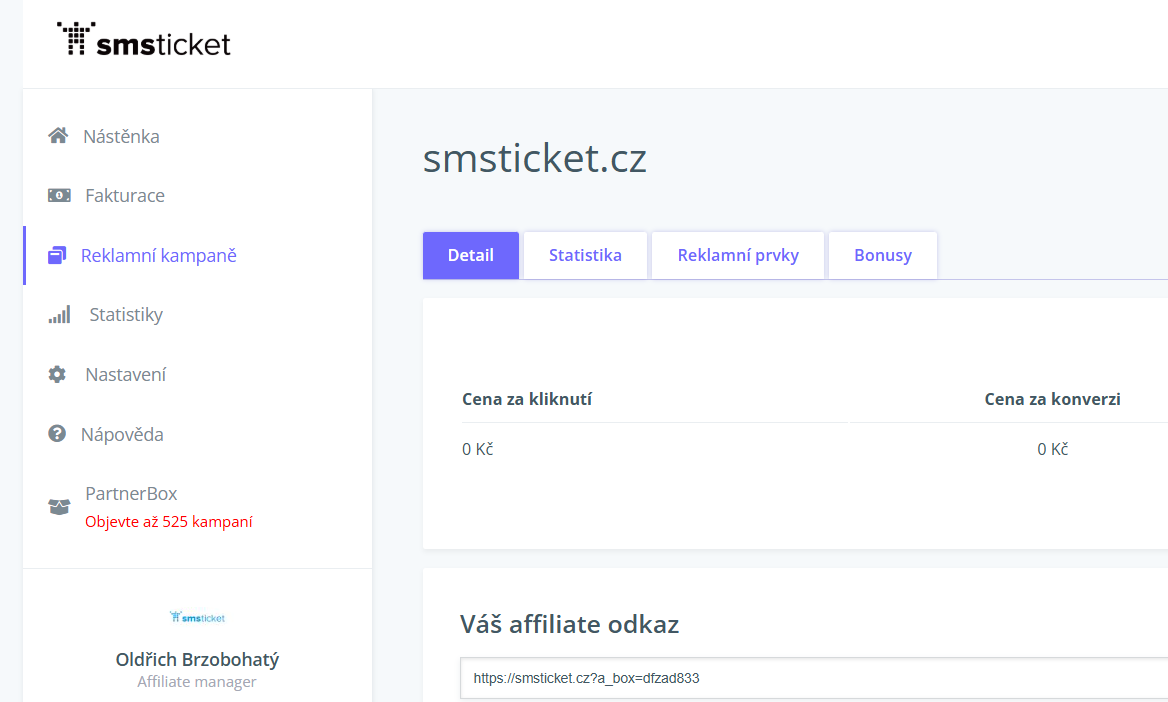Select the Bonusy tab
Screen dimensions: 1168x702
(x=883, y=255)
